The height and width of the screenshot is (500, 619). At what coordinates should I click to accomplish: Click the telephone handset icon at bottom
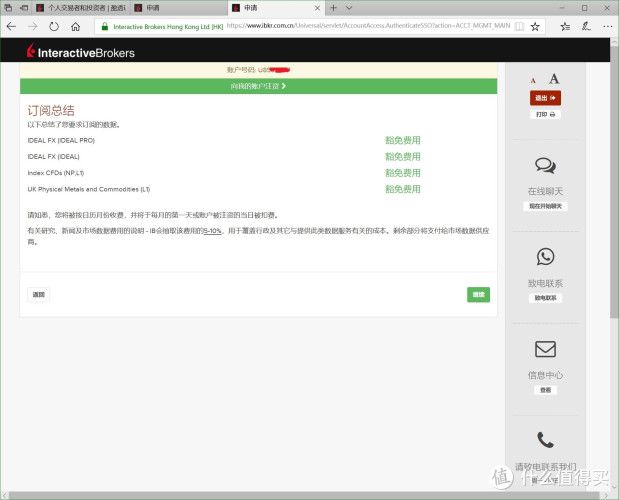pyautogui.click(x=545, y=439)
